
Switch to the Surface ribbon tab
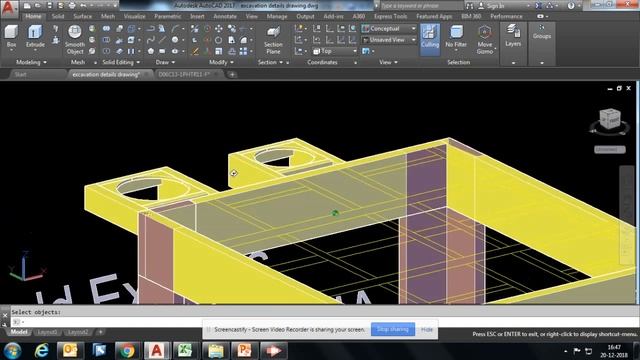82,16
